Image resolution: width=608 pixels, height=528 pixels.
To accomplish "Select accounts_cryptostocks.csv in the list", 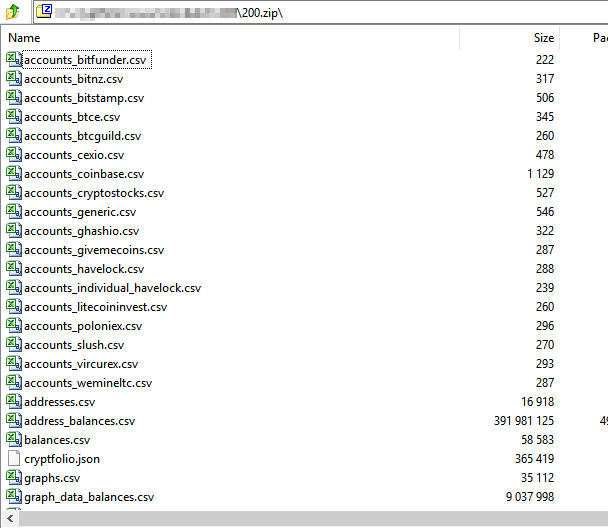I will [x=94, y=193].
